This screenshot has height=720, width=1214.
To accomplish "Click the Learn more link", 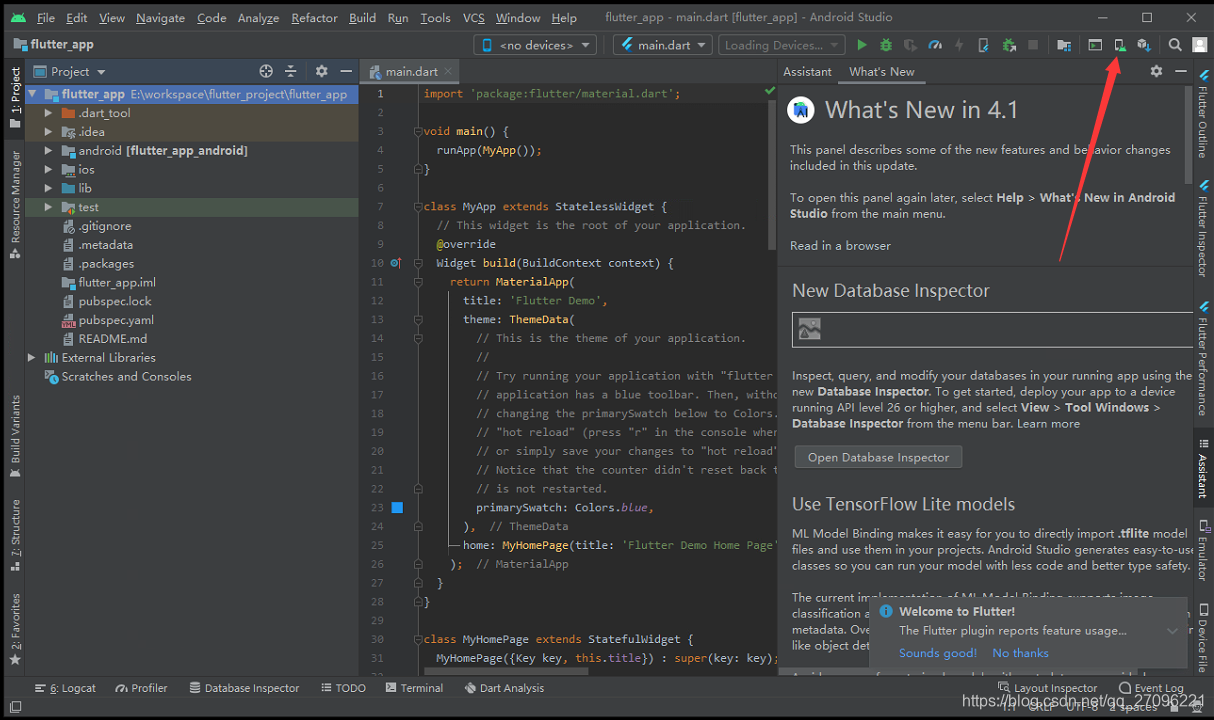I will point(1049,424).
